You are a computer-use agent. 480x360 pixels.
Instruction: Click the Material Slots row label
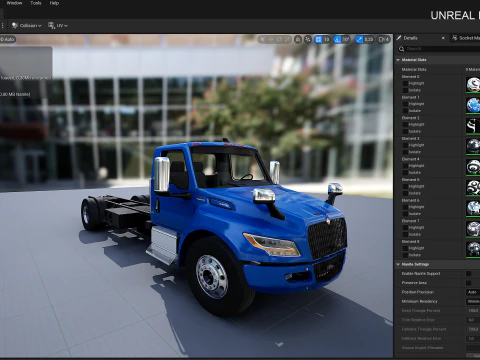click(414, 69)
